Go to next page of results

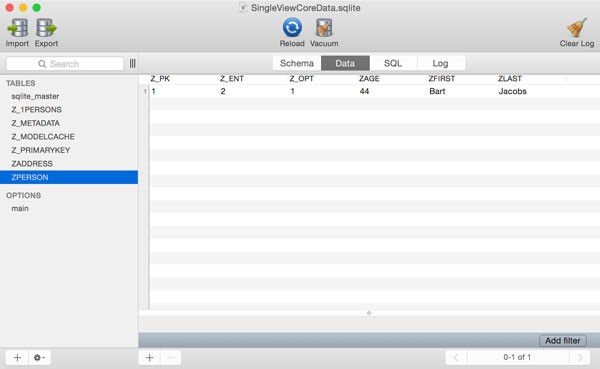tap(580, 358)
